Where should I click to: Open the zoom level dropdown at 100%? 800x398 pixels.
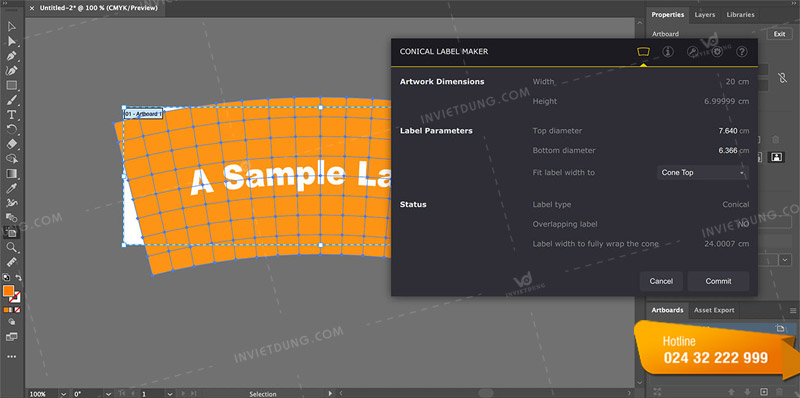pos(63,394)
